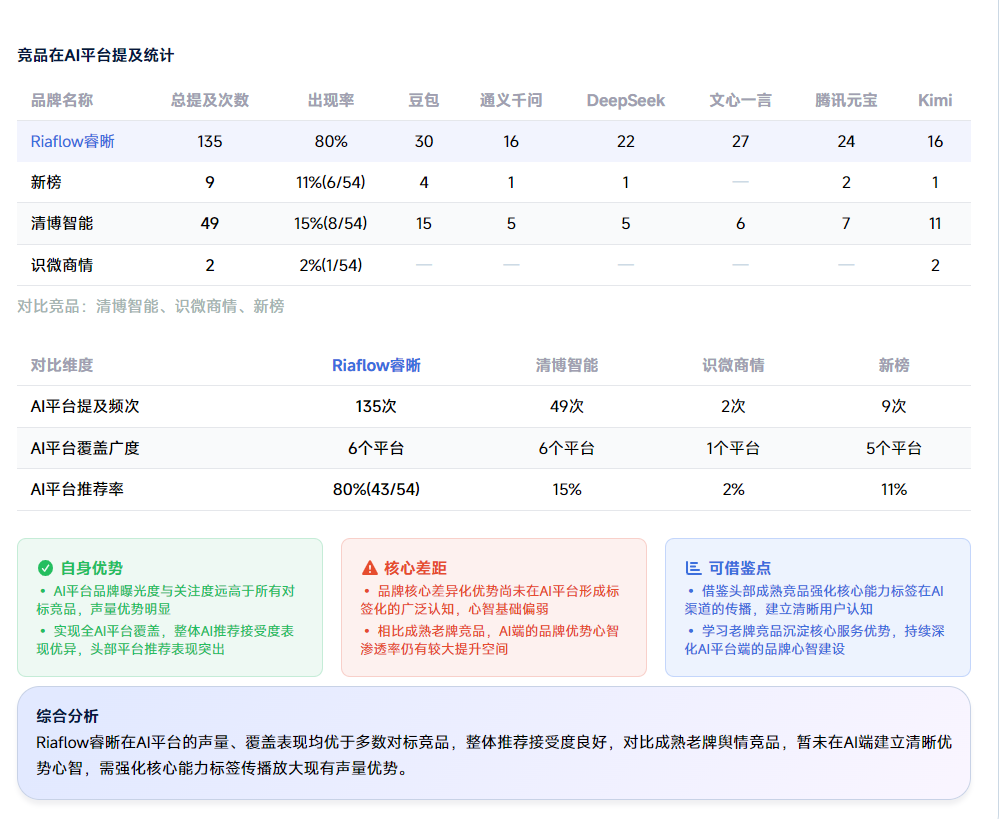Click the 11%(6/54) rate cell
Image resolution: width=999 pixels, height=819 pixels.
tap(331, 182)
